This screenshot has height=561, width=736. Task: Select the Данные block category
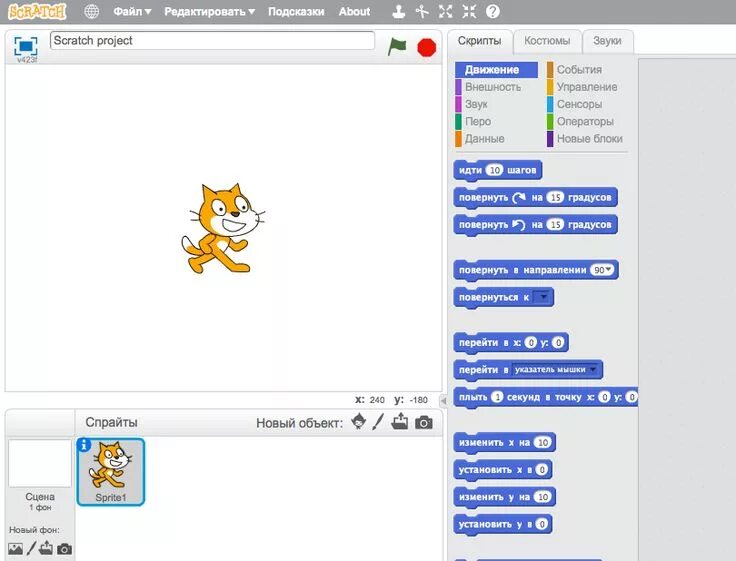(x=484, y=138)
